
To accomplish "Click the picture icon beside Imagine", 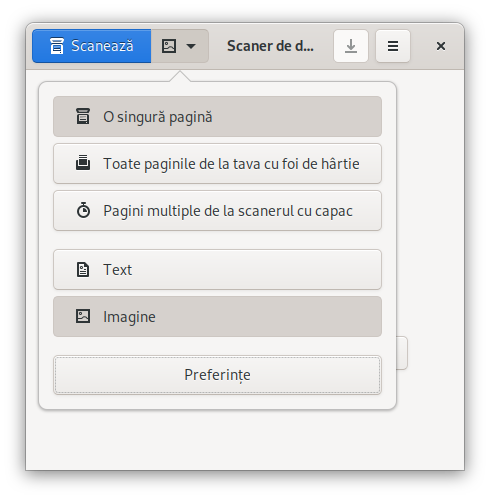I will [83, 316].
